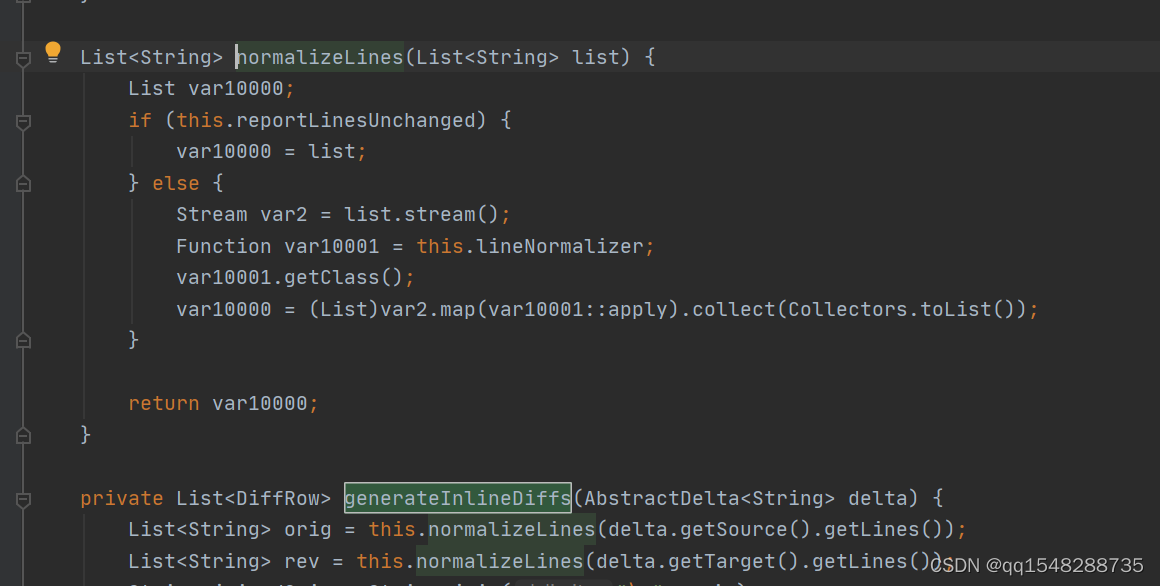
Task: Place caret on the normalizeLines method name
Action: (x=318, y=57)
